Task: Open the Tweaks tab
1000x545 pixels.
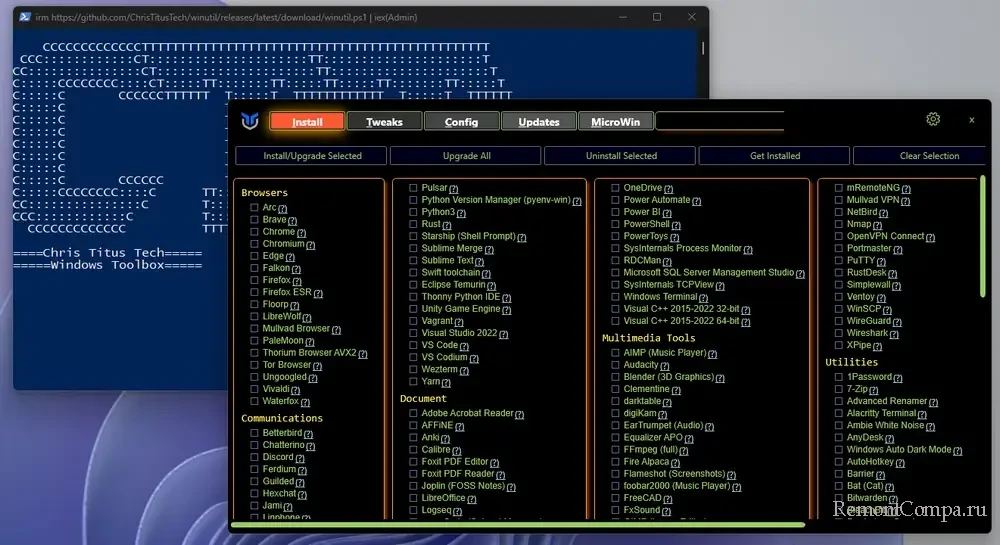Action: pos(384,121)
